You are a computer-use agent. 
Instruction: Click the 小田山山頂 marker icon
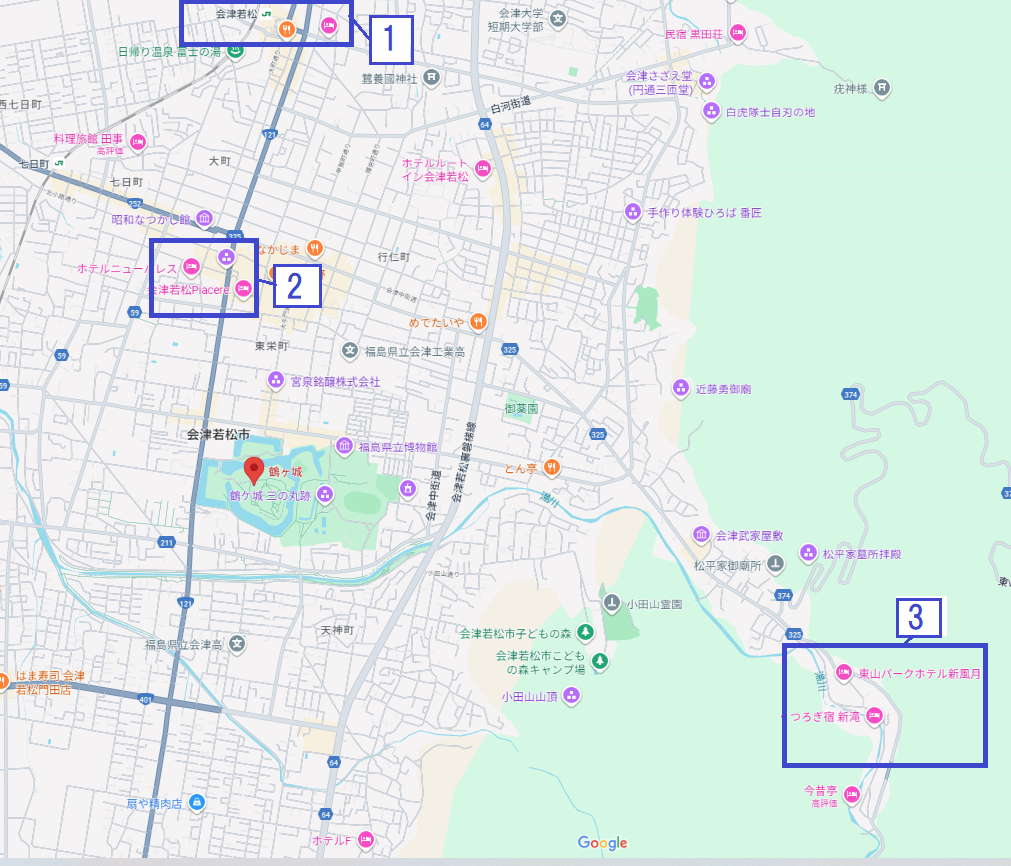[x=571, y=696]
